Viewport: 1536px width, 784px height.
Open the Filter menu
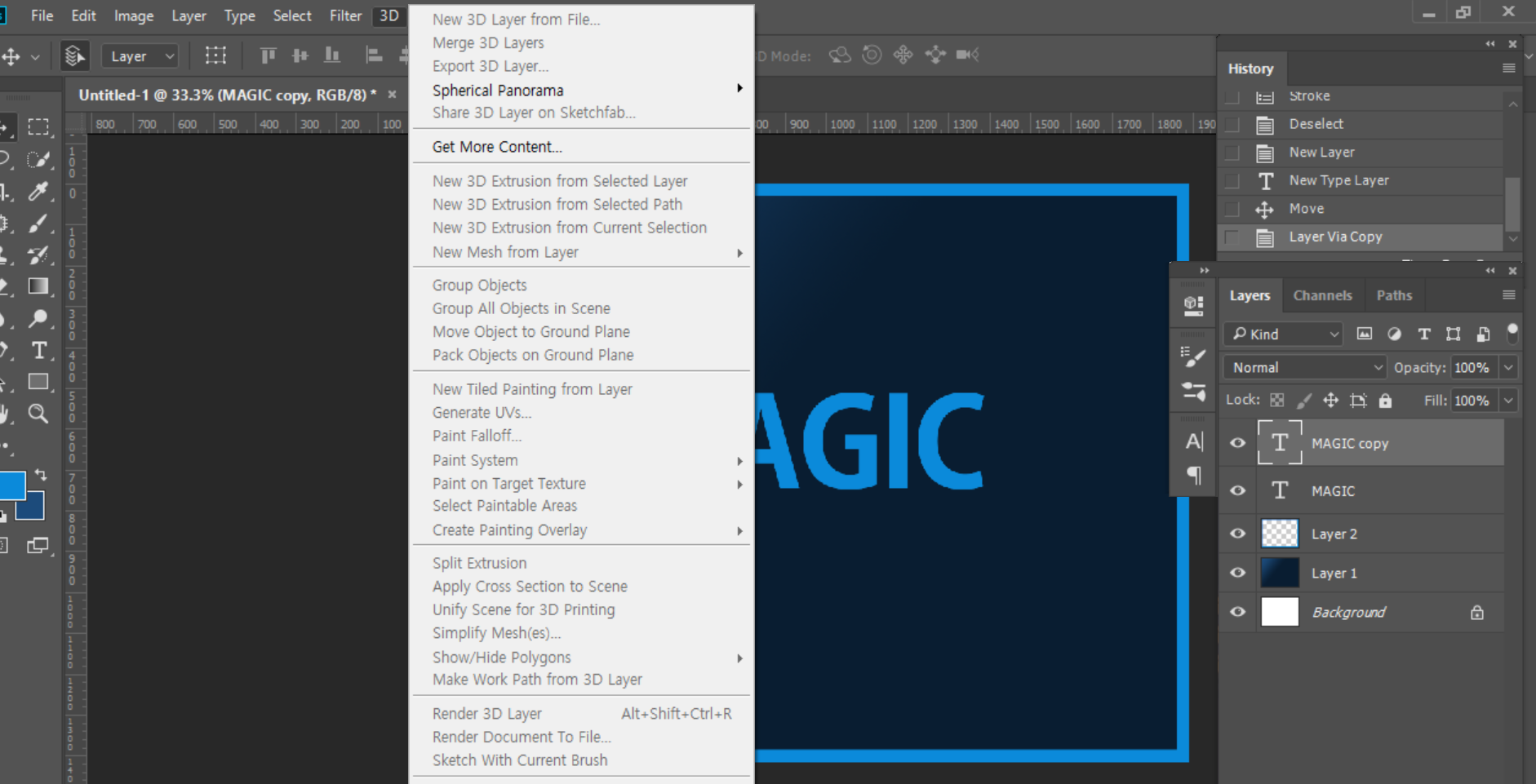tap(345, 16)
